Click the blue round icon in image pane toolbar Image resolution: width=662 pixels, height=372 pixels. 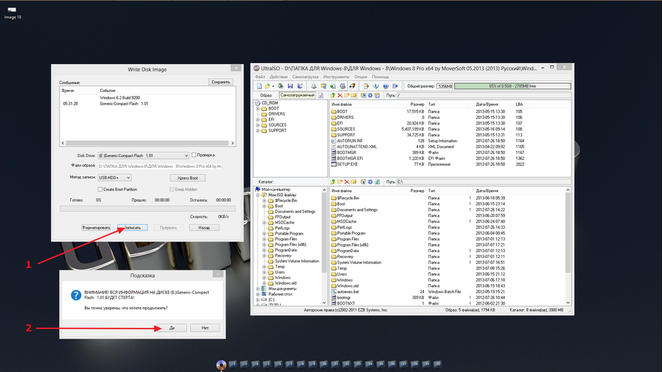tap(370, 95)
